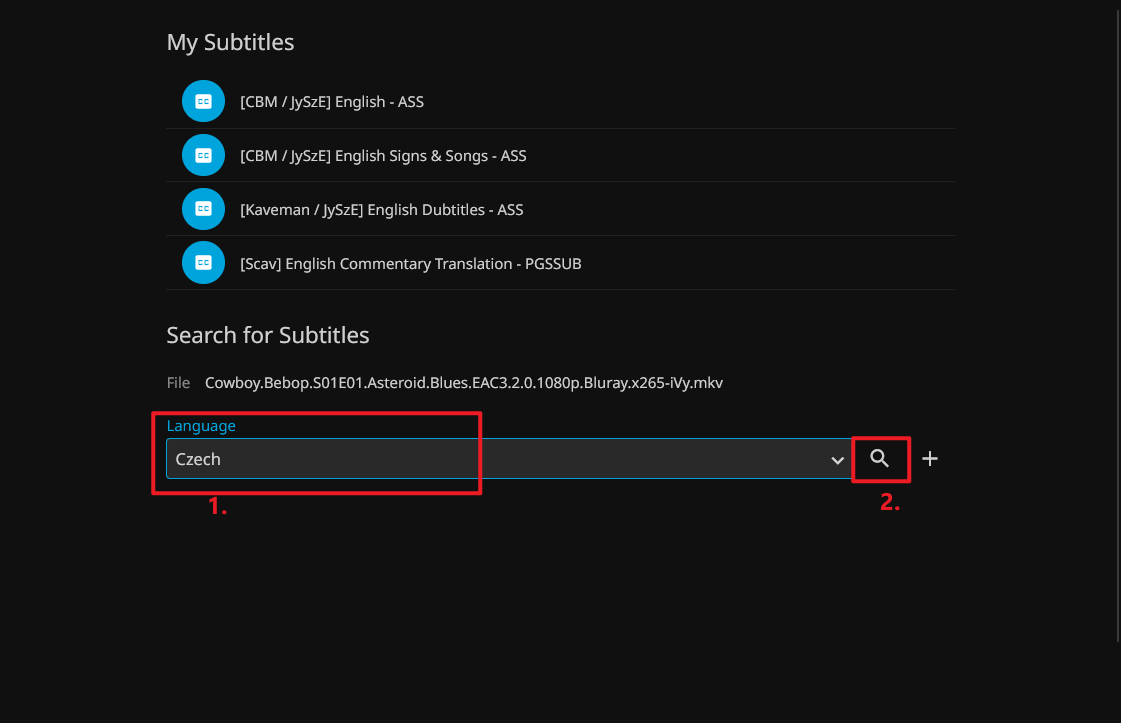Image resolution: width=1121 pixels, height=723 pixels.
Task: Click the Language field label
Action: pyautogui.click(x=201, y=426)
